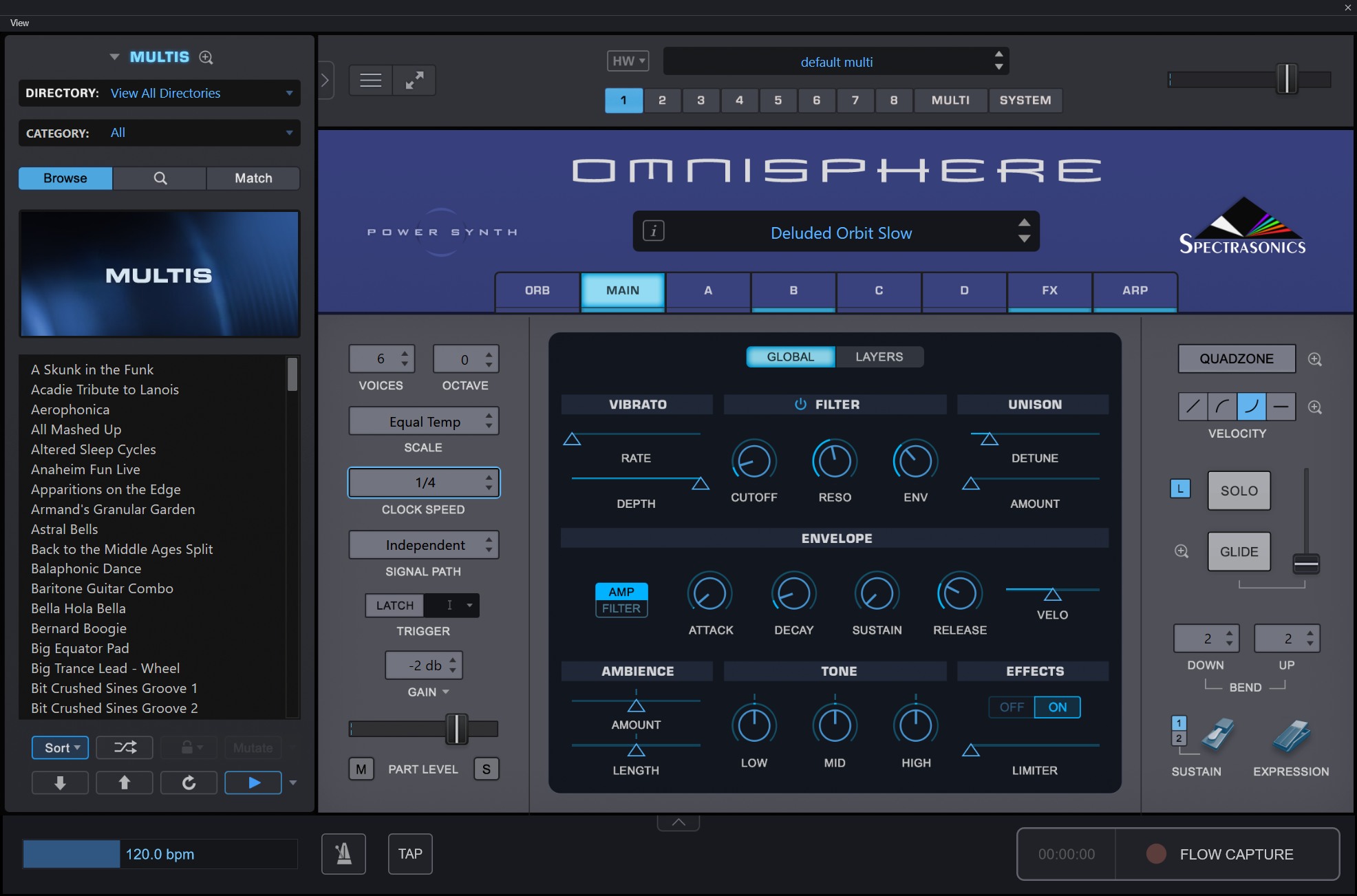Select the FILTER envelope toggle
The height and width of the screenshot is (896, 1357).
621,608
